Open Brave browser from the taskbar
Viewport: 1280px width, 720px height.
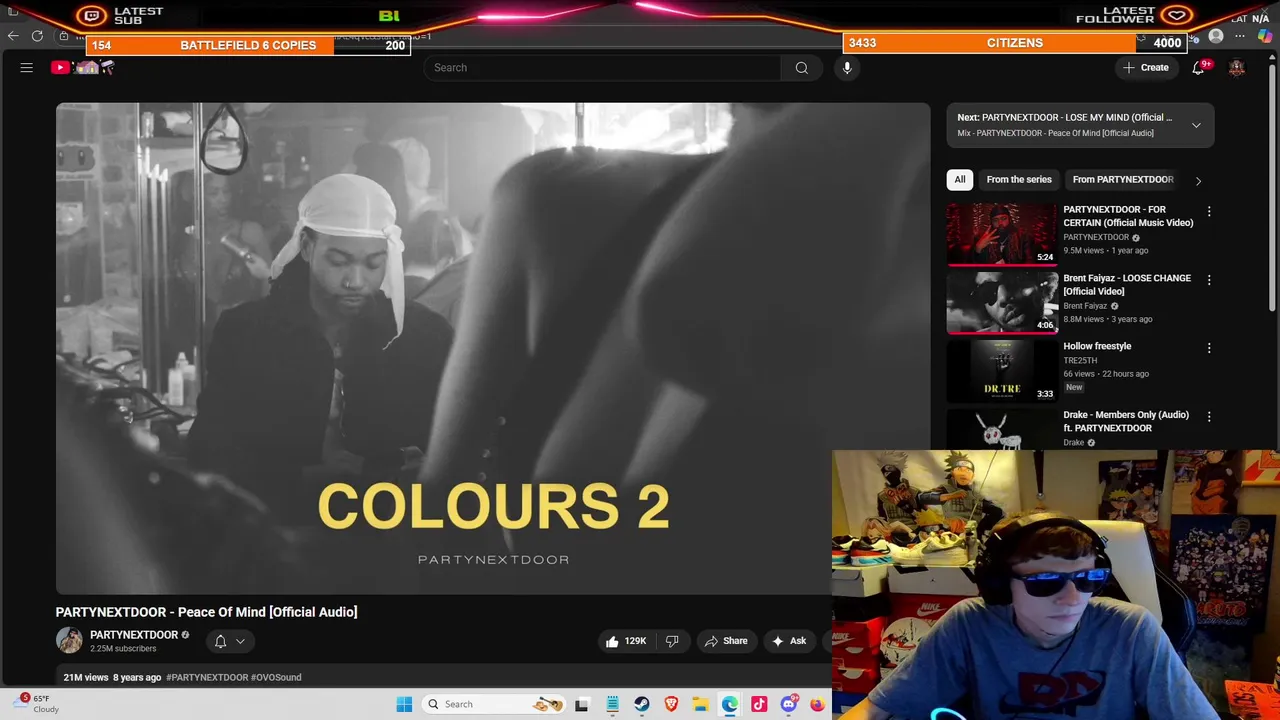coord(671,704)
